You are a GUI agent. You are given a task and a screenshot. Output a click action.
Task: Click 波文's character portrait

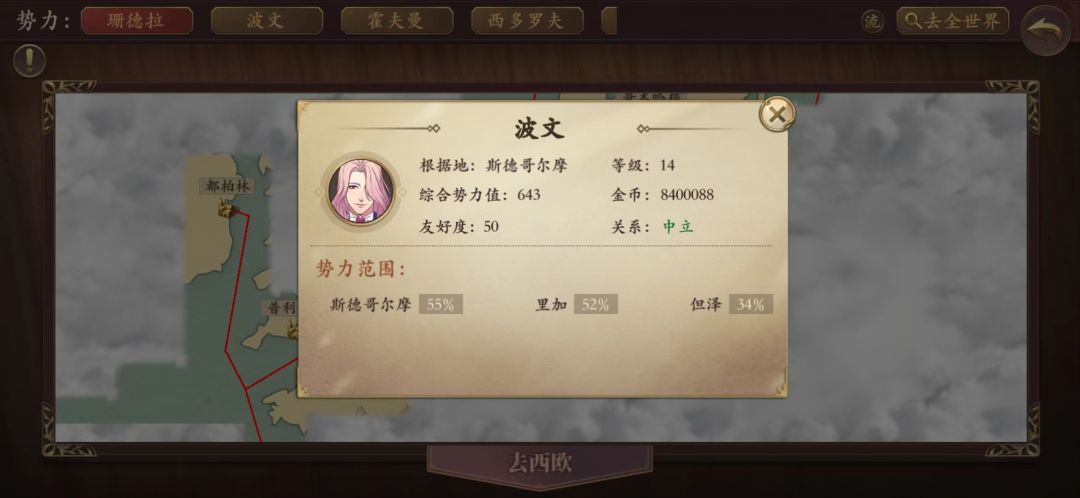360,191
